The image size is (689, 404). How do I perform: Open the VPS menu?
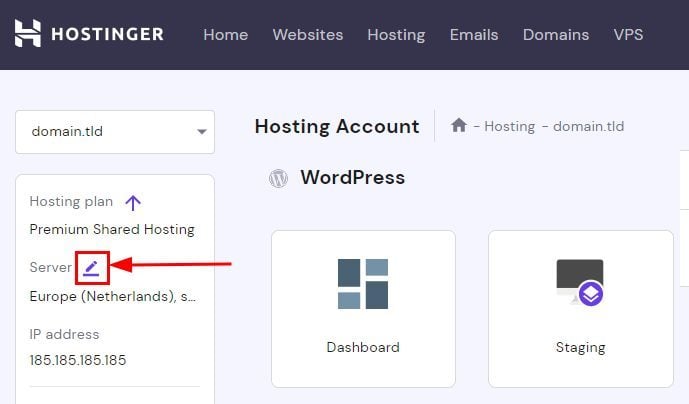pos(628,35)
